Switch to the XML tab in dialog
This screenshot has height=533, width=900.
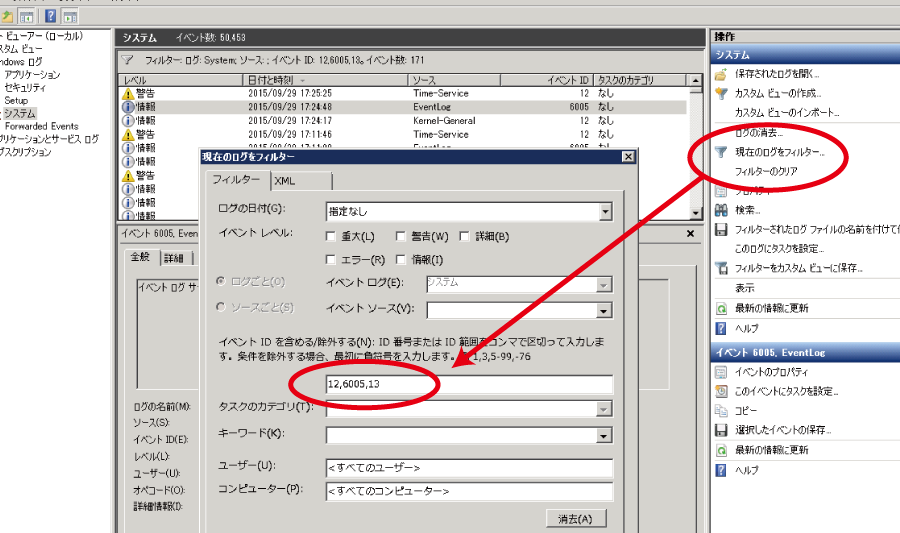[x=301, y=181]
